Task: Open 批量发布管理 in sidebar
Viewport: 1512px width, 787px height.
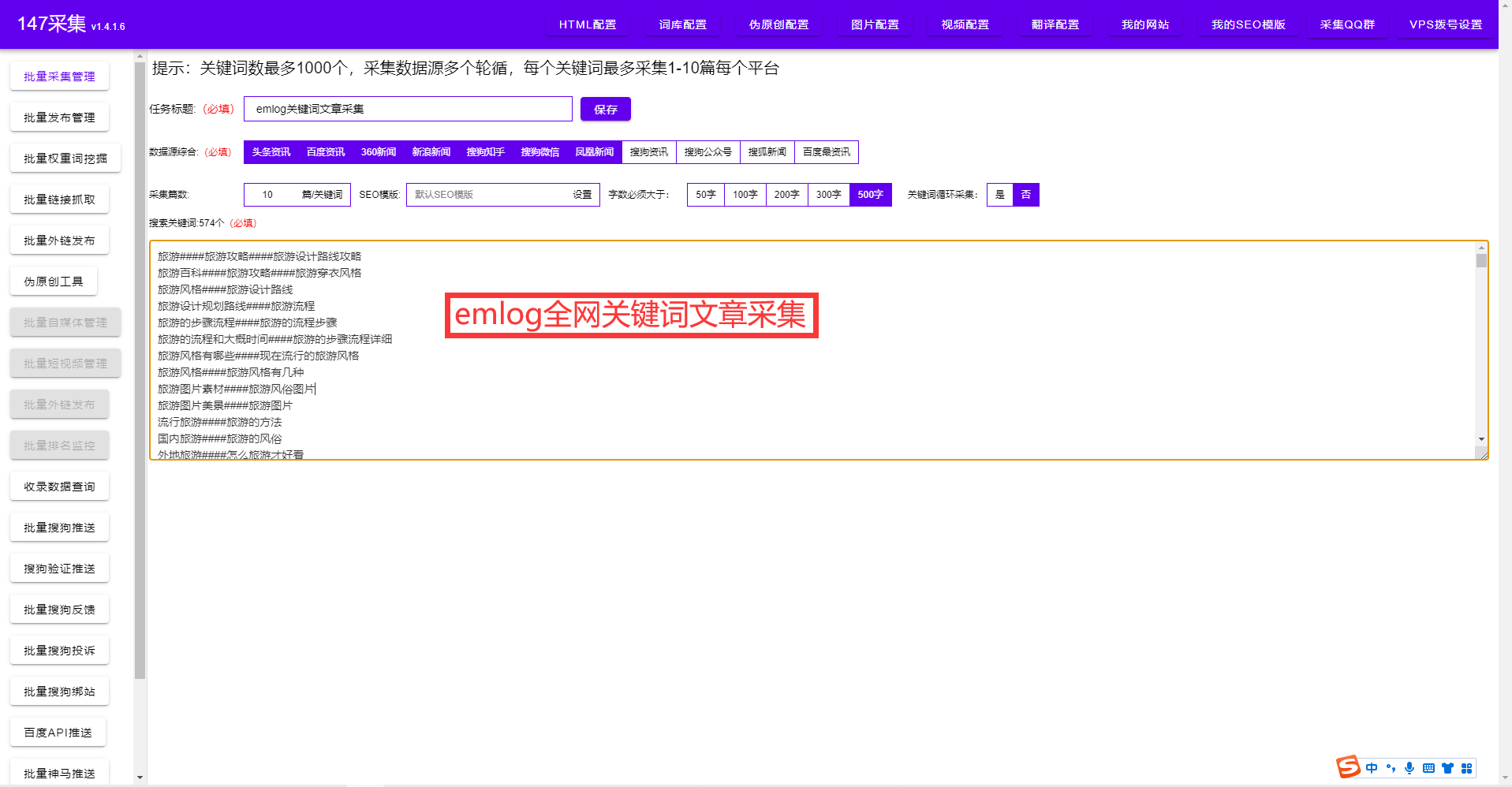Action: pyautogui.click(x=59, y=117)
